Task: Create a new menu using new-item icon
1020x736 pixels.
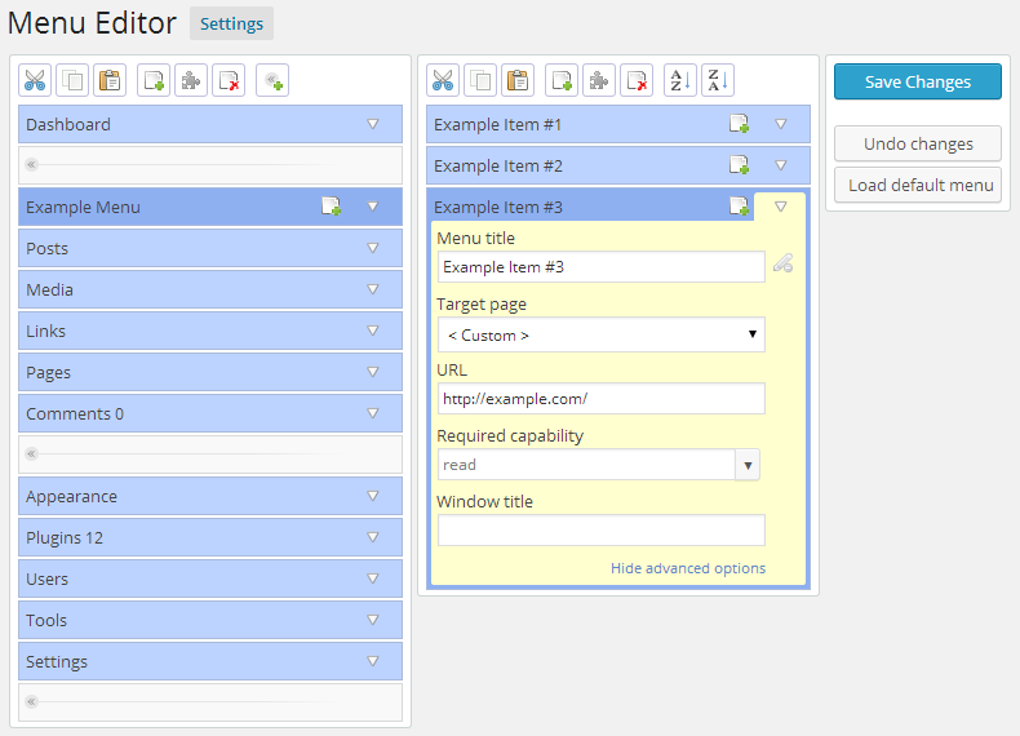Action: click(153, 80)
